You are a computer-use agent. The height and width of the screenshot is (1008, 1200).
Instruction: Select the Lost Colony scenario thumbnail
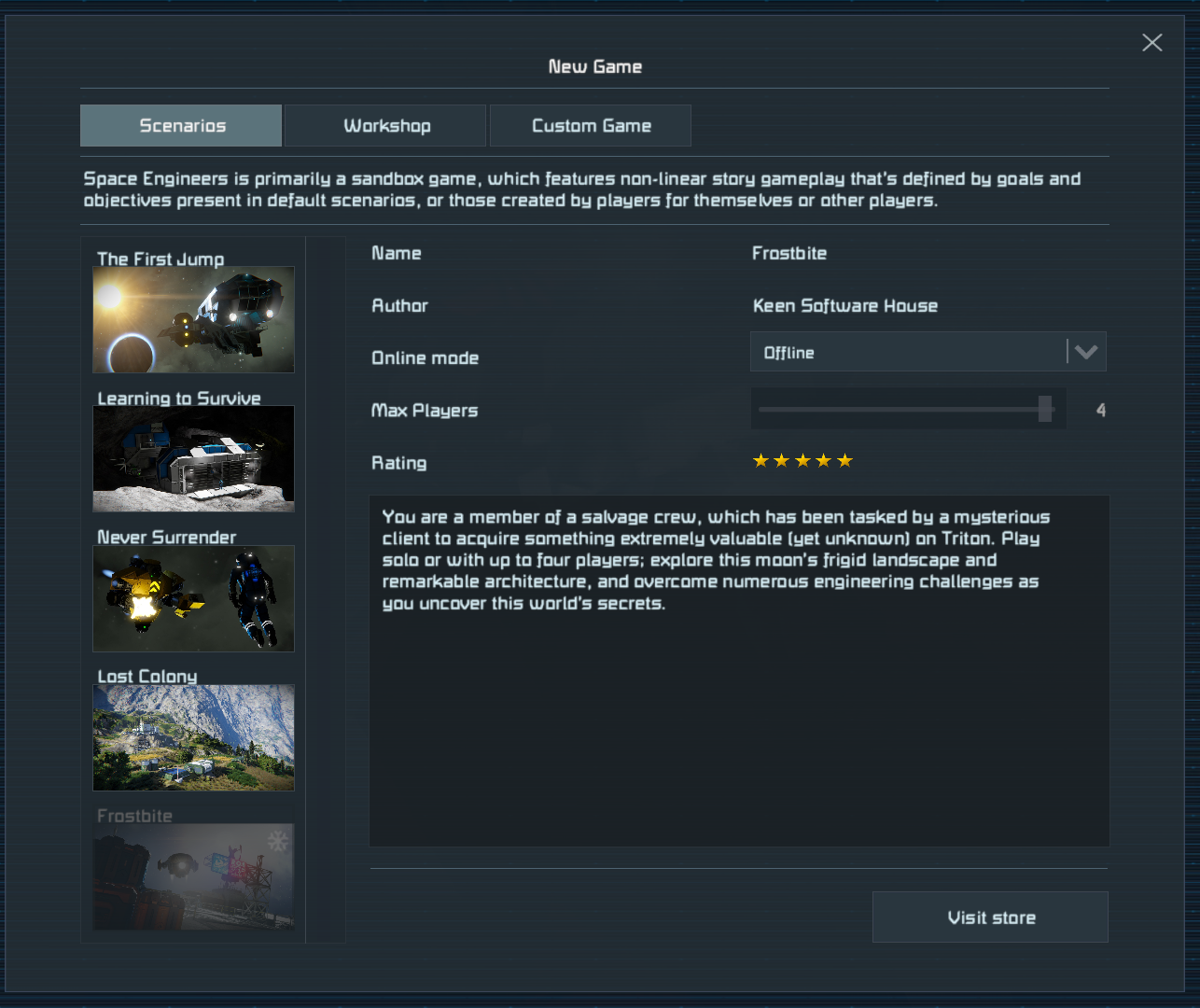click(193, 737)
